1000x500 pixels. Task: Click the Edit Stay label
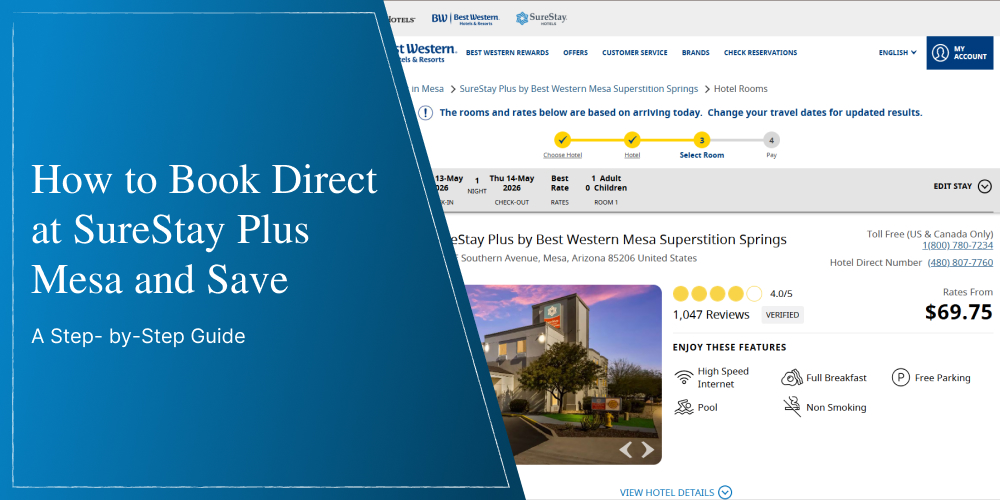[x=953, y=186]
